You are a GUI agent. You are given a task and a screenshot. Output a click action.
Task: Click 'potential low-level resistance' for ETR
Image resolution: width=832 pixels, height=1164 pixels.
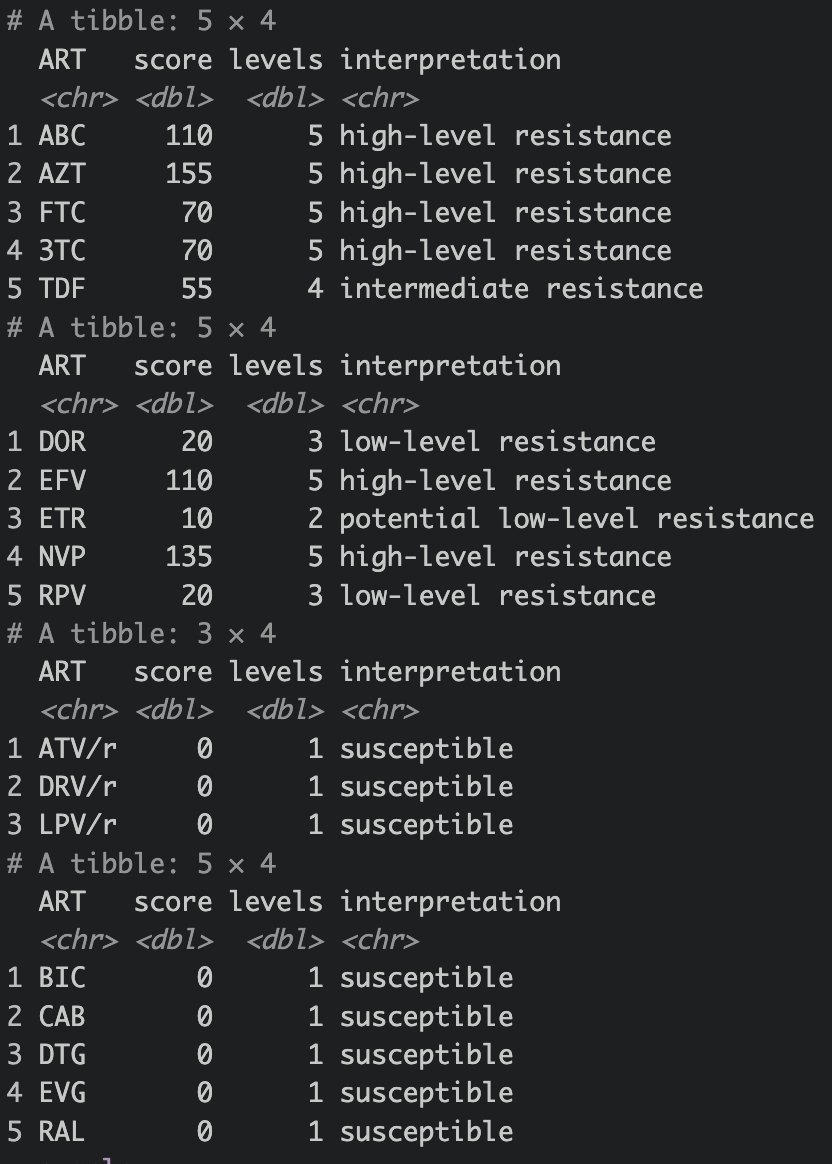pyautogui.click(x=576, y=519)
